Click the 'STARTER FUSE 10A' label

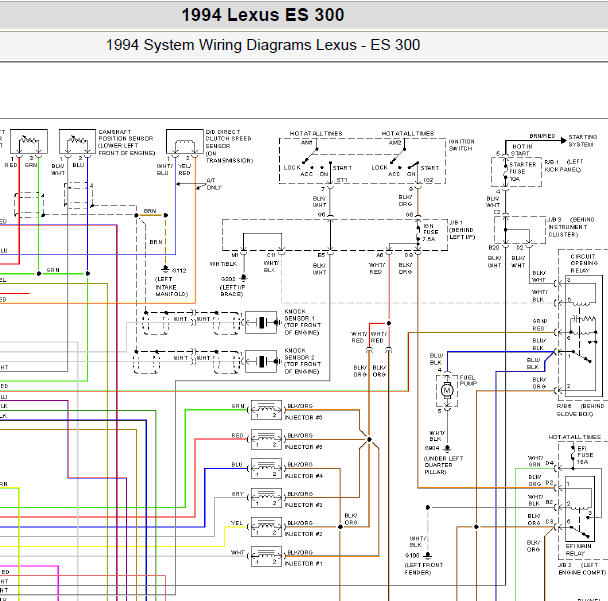[523, 171]
